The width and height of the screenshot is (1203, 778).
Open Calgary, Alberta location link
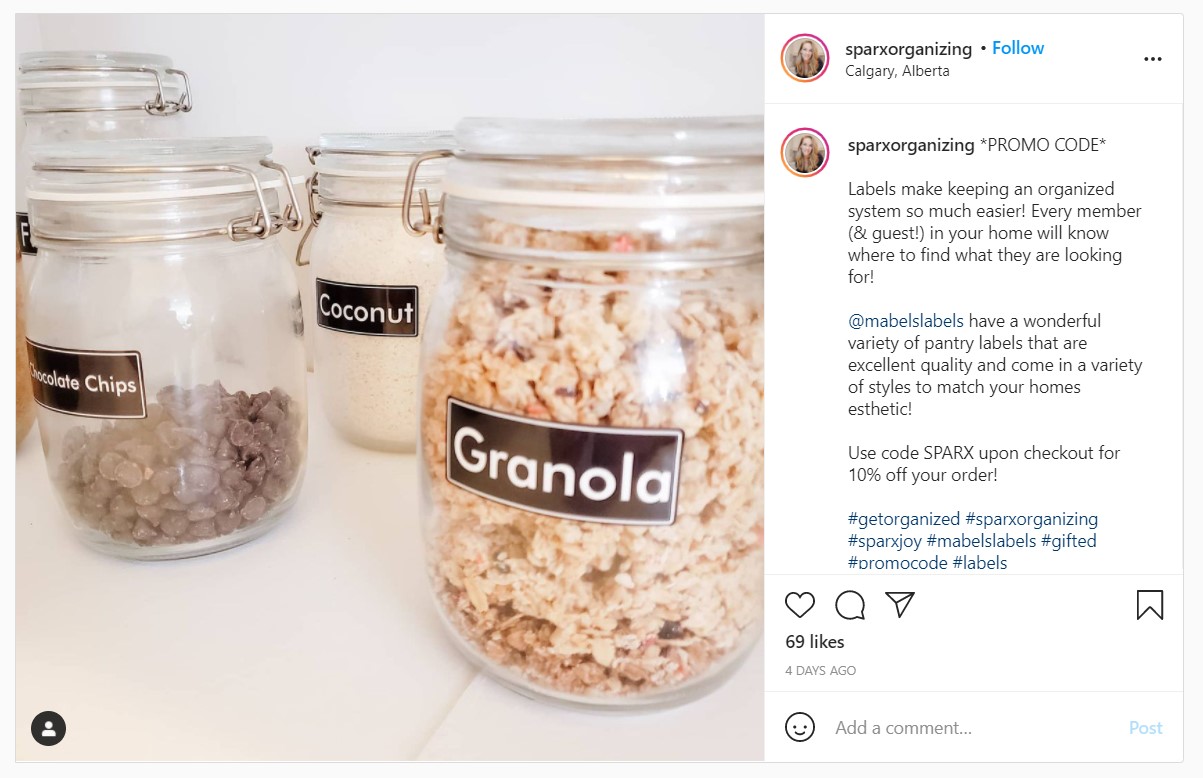point(897,71)
